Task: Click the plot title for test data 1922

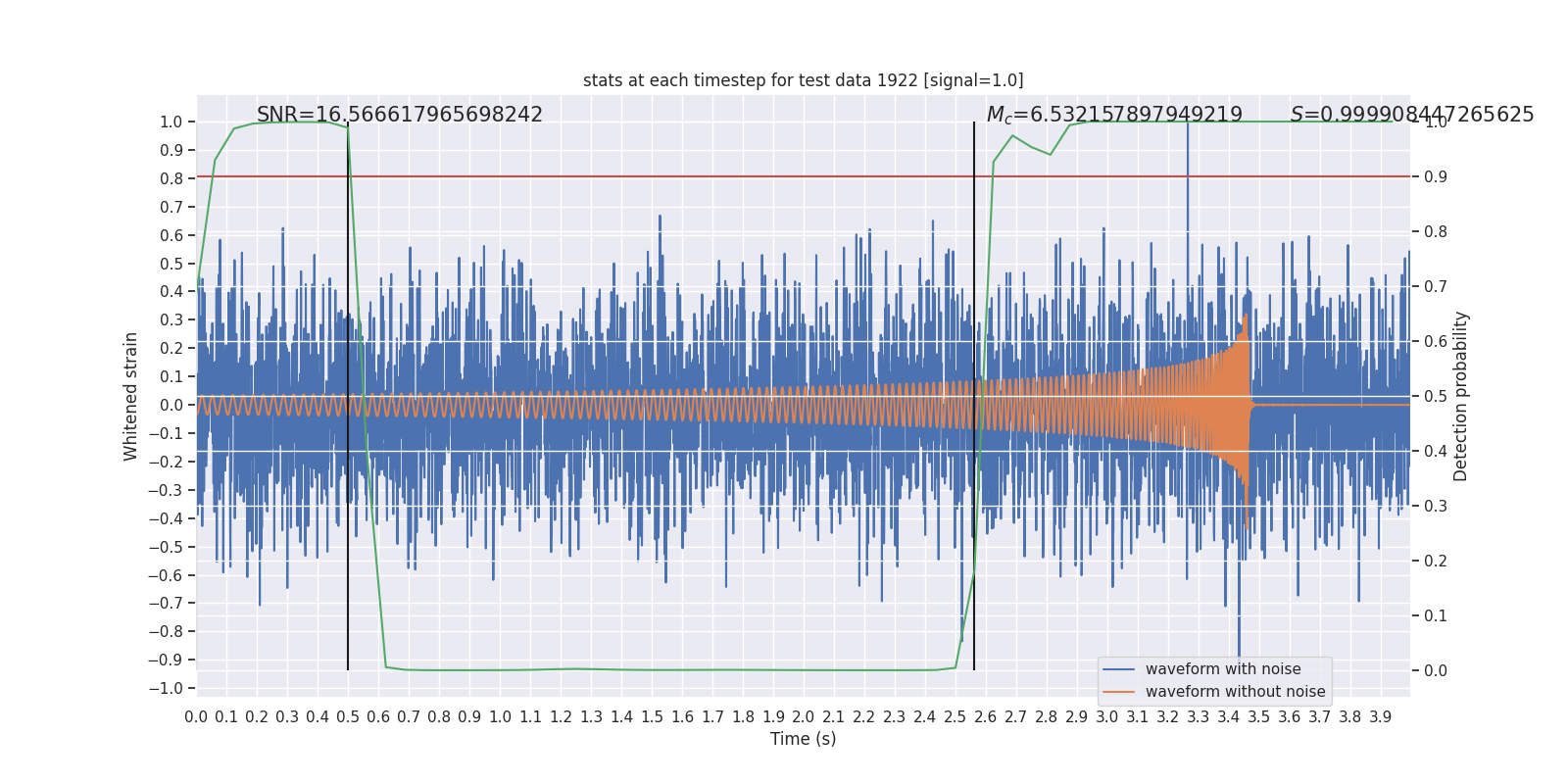Action: click(803, 80)
